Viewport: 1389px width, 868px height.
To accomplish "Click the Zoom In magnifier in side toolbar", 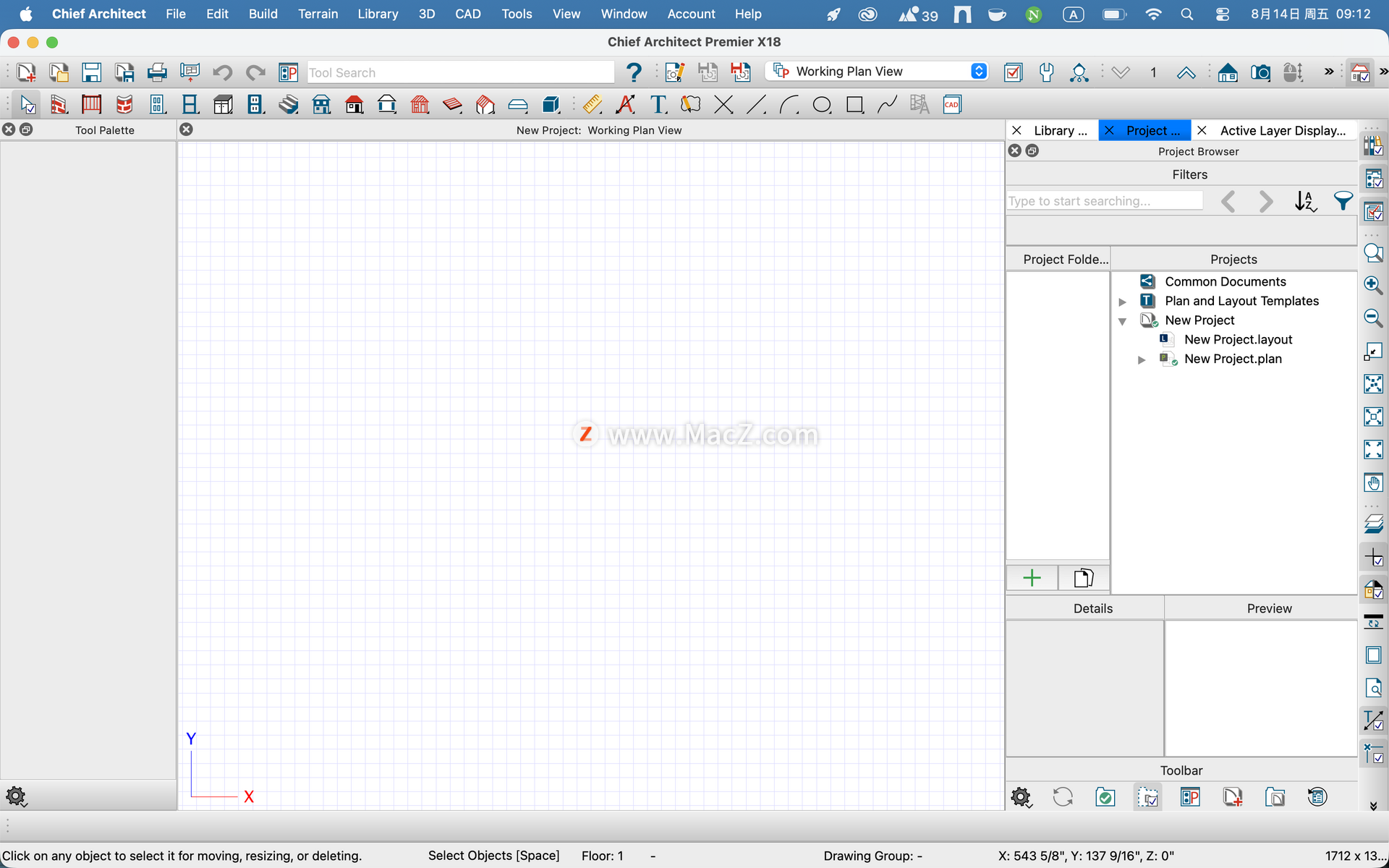I will [1373, 285].
